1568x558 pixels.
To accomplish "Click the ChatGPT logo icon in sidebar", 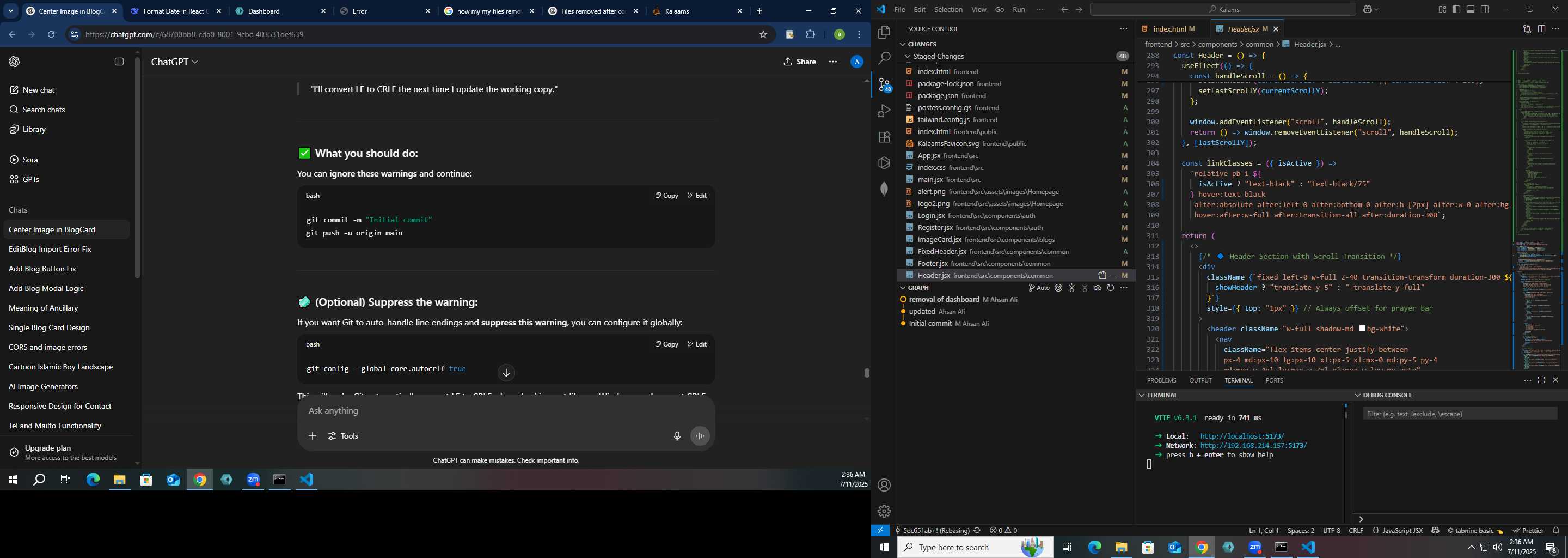I will coord(15,62).
